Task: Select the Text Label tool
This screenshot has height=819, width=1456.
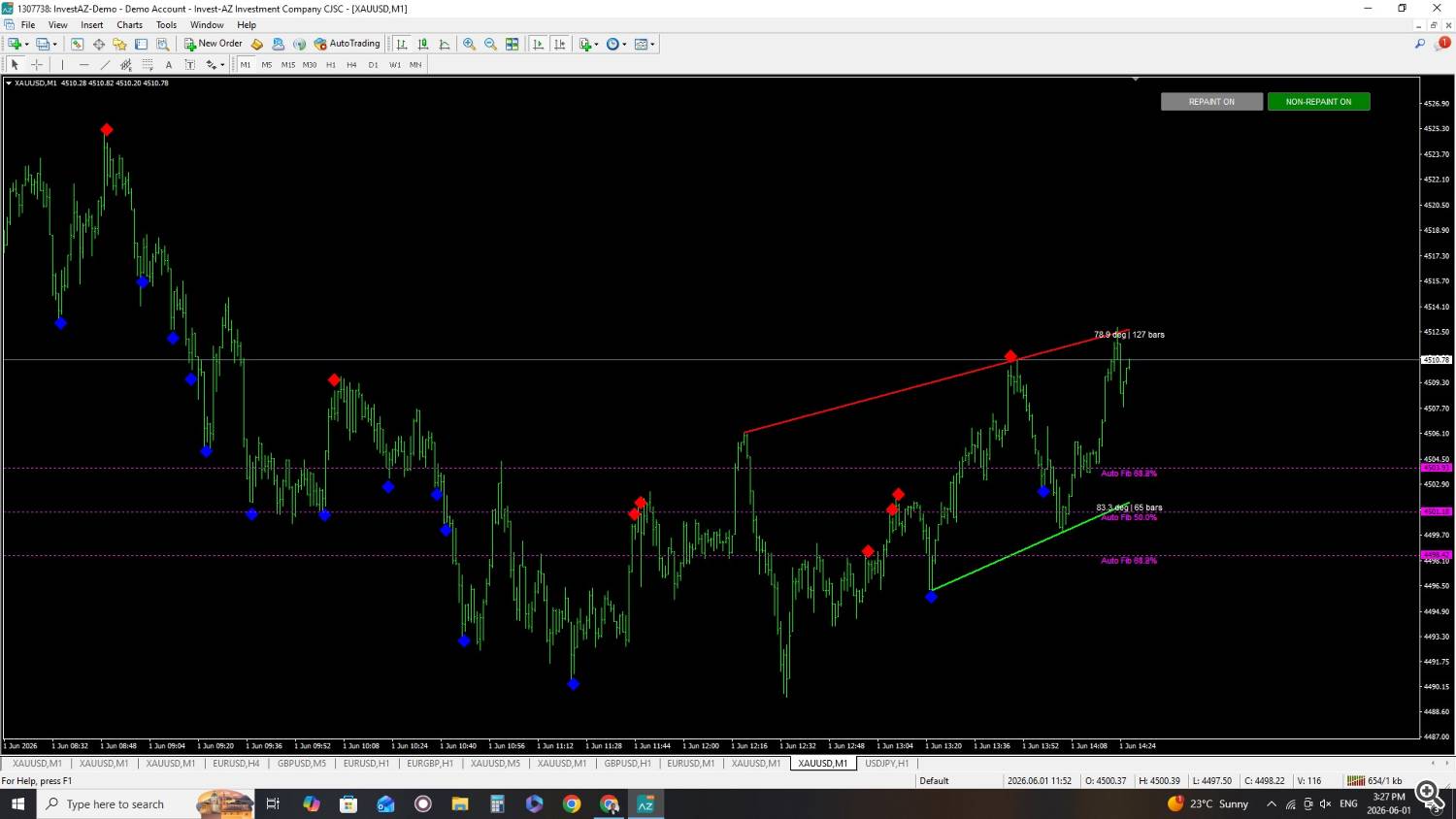Action: click(190, 65)
